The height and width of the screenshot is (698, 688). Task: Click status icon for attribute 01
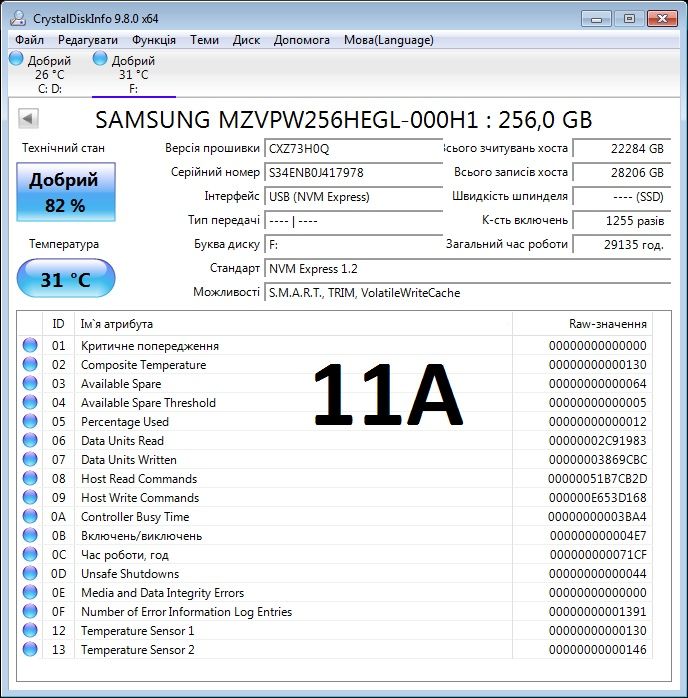click(30, 345)
